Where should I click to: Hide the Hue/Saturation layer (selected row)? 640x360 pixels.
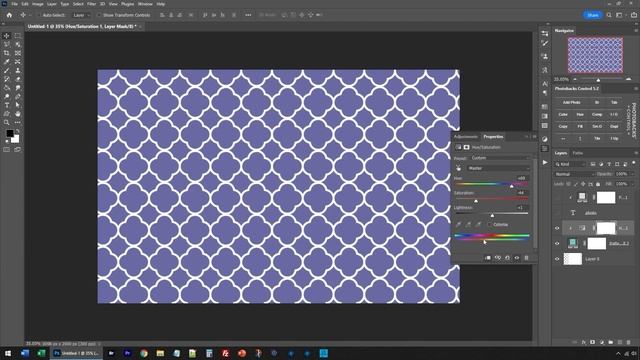point(557,228)
